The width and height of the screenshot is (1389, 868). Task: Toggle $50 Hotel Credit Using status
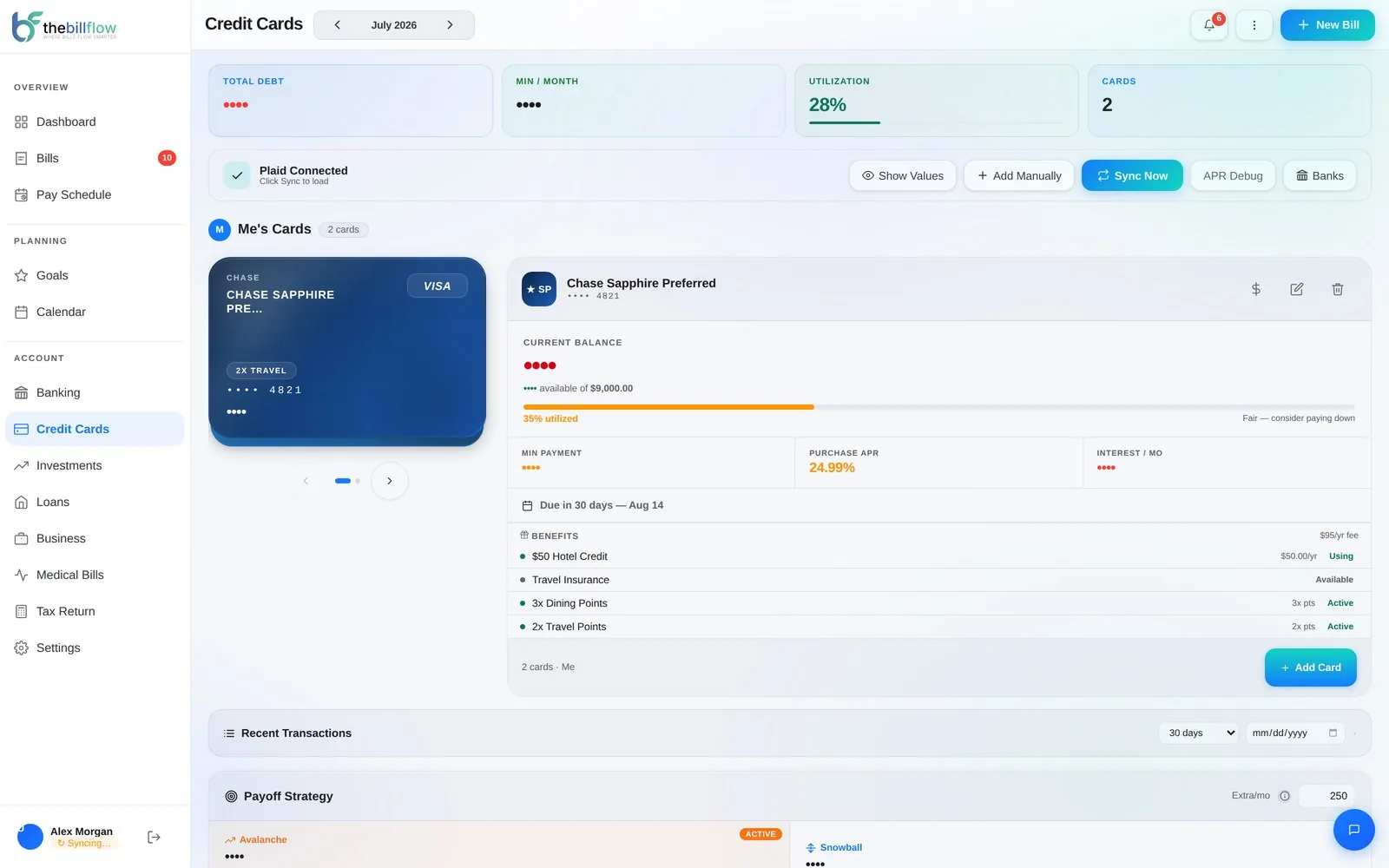[x=1341, y=556]
